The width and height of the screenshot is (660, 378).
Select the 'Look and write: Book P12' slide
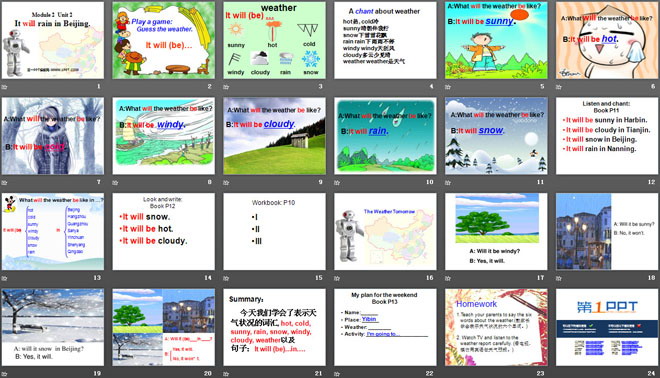pos(163,231)
